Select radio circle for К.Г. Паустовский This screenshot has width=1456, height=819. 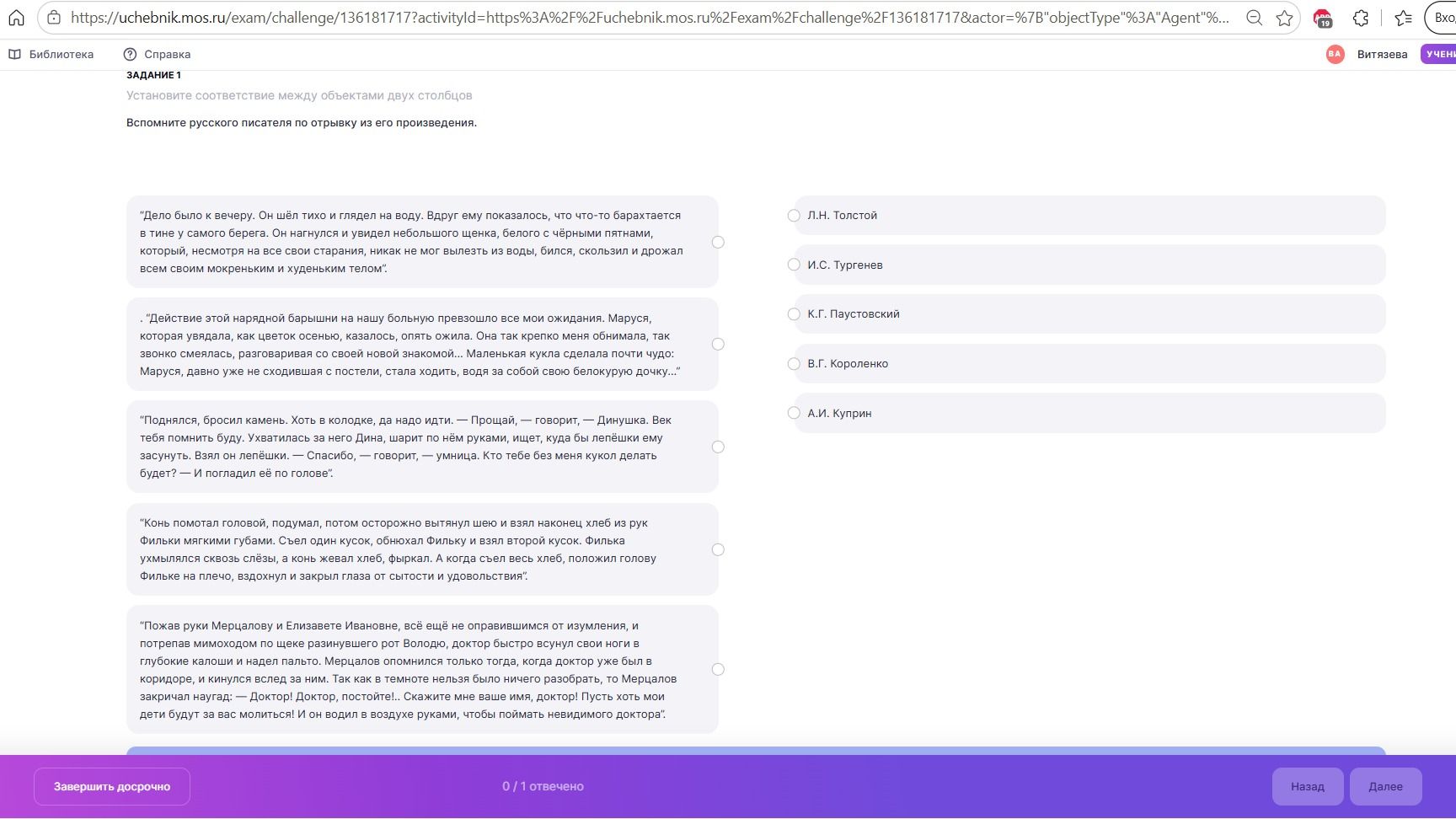coord(794,314)
